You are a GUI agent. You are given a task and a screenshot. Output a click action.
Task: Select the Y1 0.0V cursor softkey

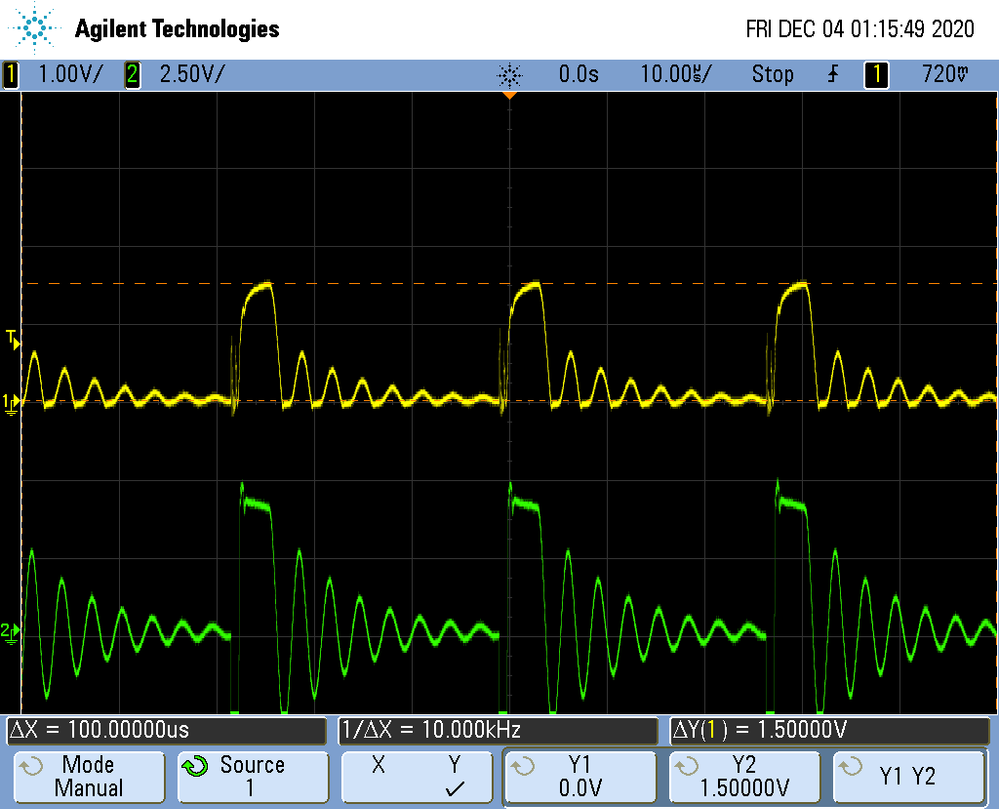pos(580,776)
